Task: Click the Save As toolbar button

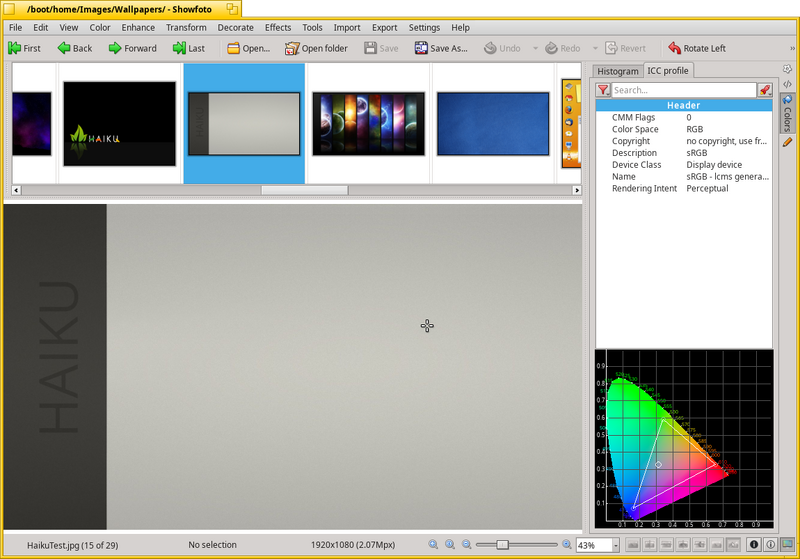Action: [441, 48]
